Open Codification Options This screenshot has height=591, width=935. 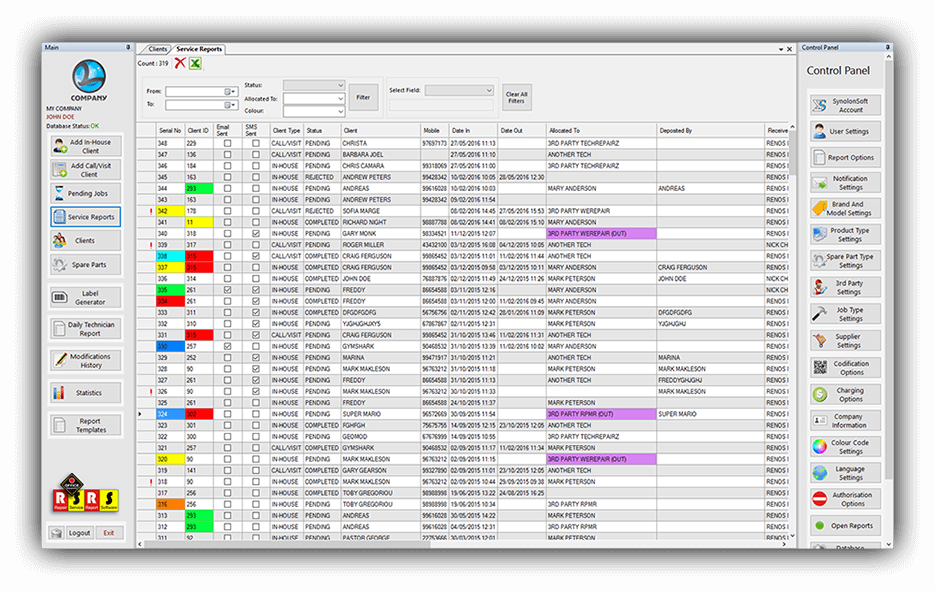coord(845,367)
